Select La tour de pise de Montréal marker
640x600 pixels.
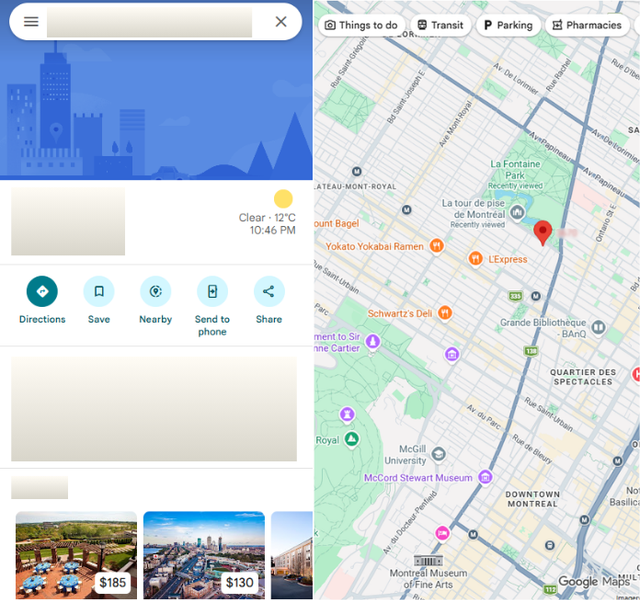pos(517,213)
